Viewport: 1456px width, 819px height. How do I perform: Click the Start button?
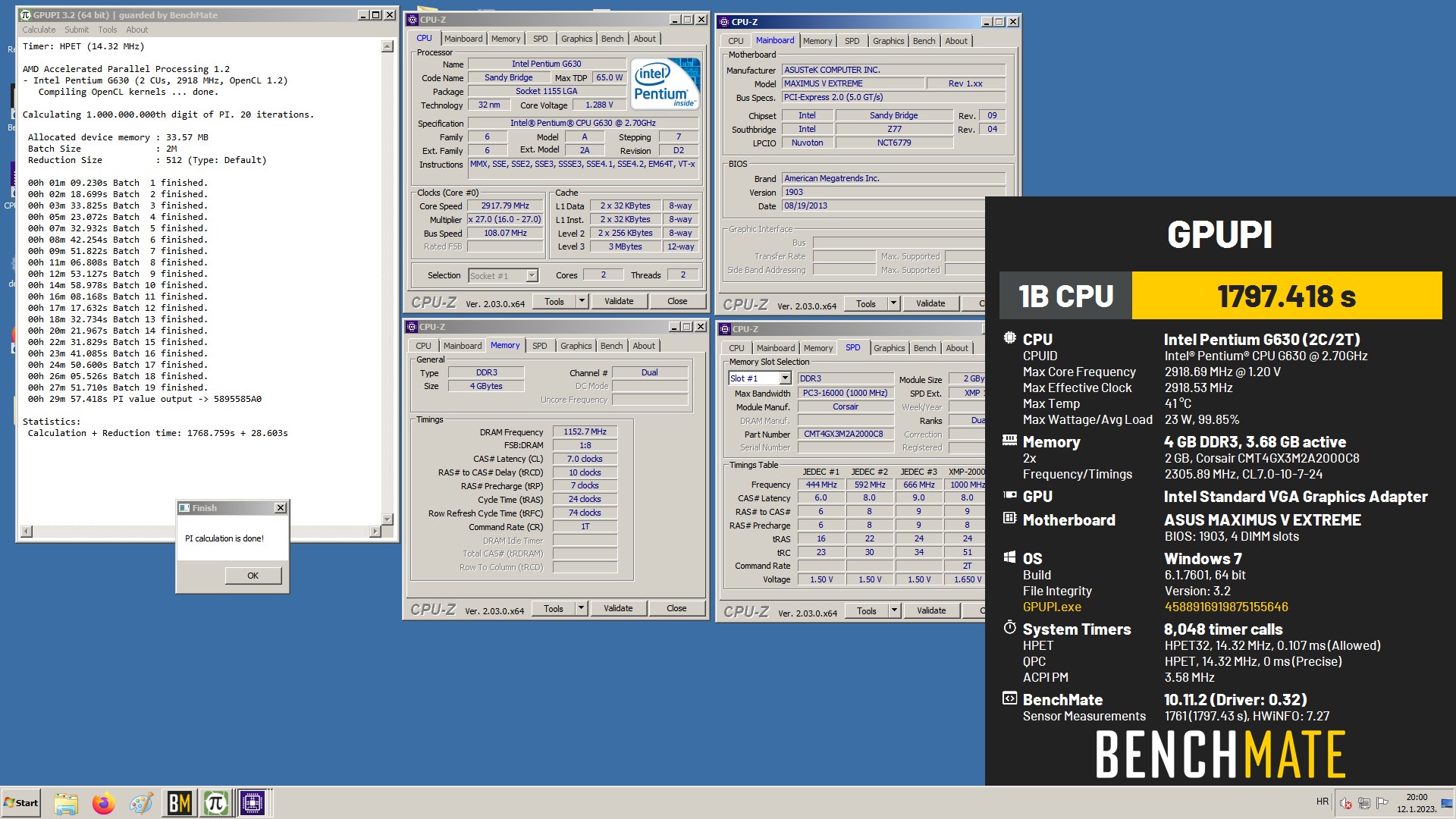tap(20, 803)
